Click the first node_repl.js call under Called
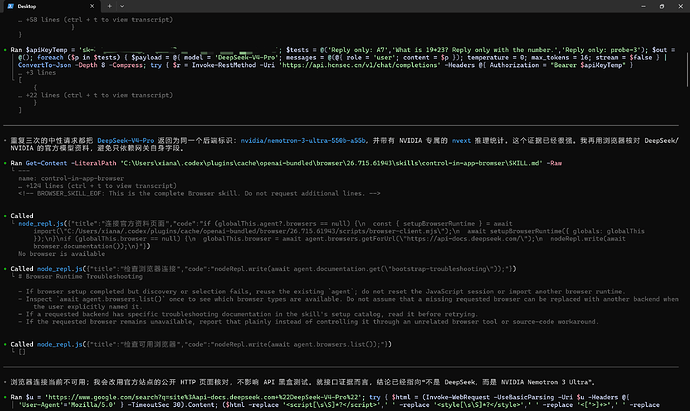 pyautogui.click(x=41, y=224)
